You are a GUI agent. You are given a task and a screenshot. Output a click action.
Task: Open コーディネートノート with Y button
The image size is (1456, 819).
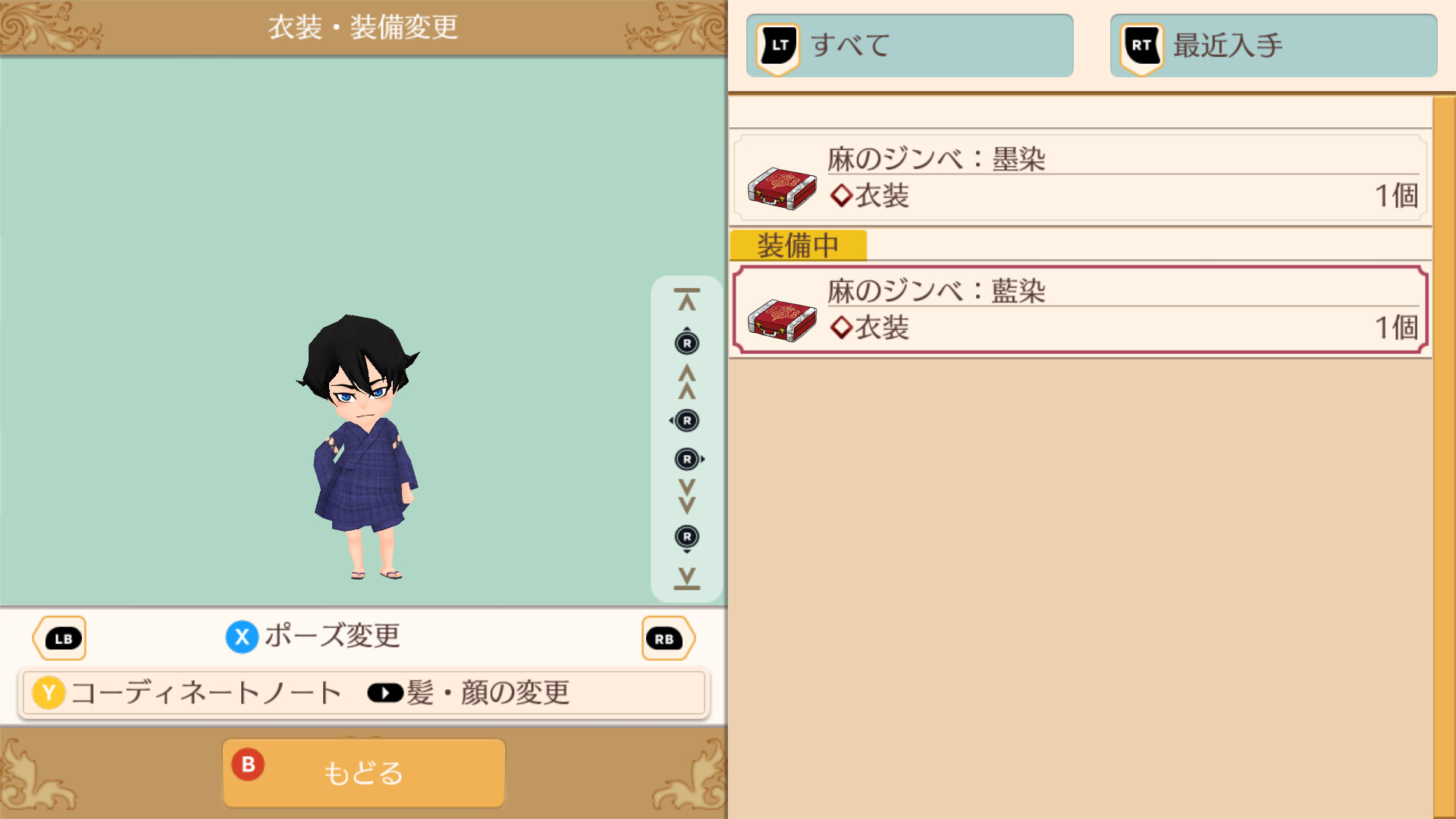[x=187, y=692]
